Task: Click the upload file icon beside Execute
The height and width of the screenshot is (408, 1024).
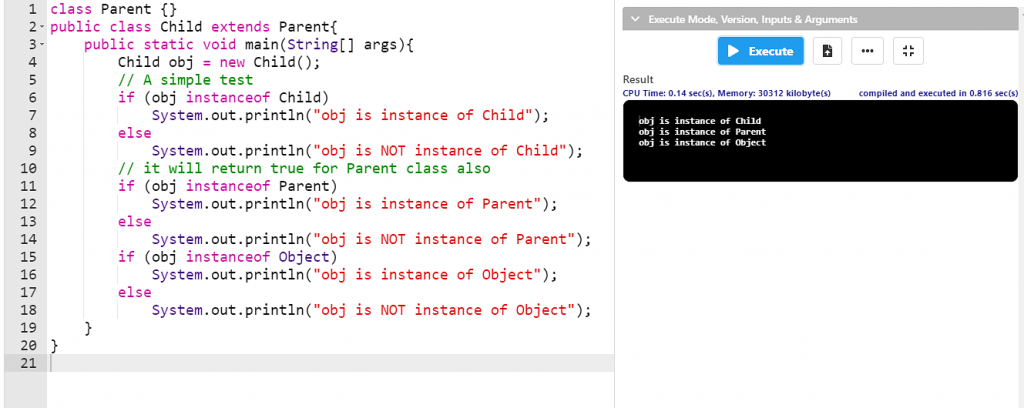Action: tap(826, 51)
